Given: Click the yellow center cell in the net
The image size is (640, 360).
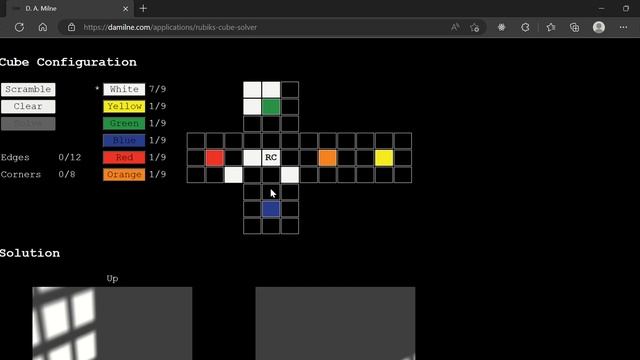Looking at the screenshot, I should tap(384, 158).
